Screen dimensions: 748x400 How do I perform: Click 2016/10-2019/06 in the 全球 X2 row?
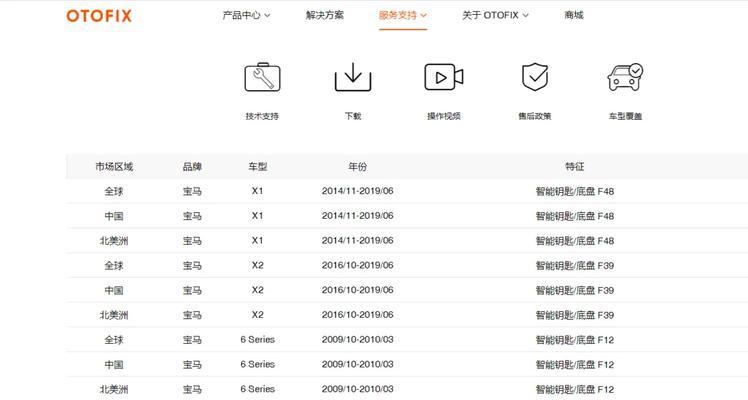[x=358, y=265]
